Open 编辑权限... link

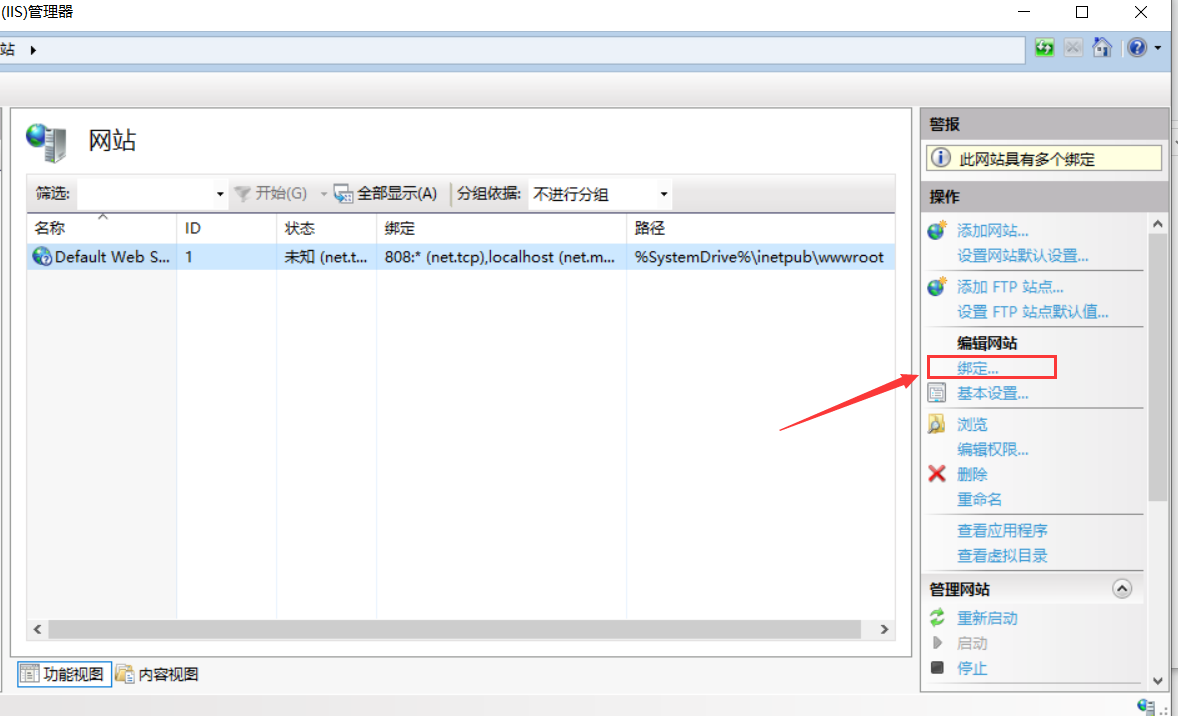[992, 449]
